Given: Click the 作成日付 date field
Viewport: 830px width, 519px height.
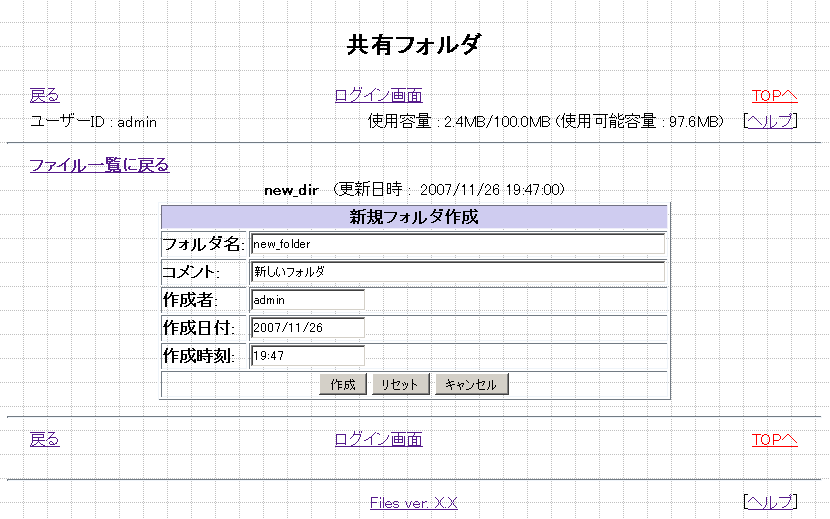Looking at the screenshot, I should pyautogui.click(x=307, y=328).
